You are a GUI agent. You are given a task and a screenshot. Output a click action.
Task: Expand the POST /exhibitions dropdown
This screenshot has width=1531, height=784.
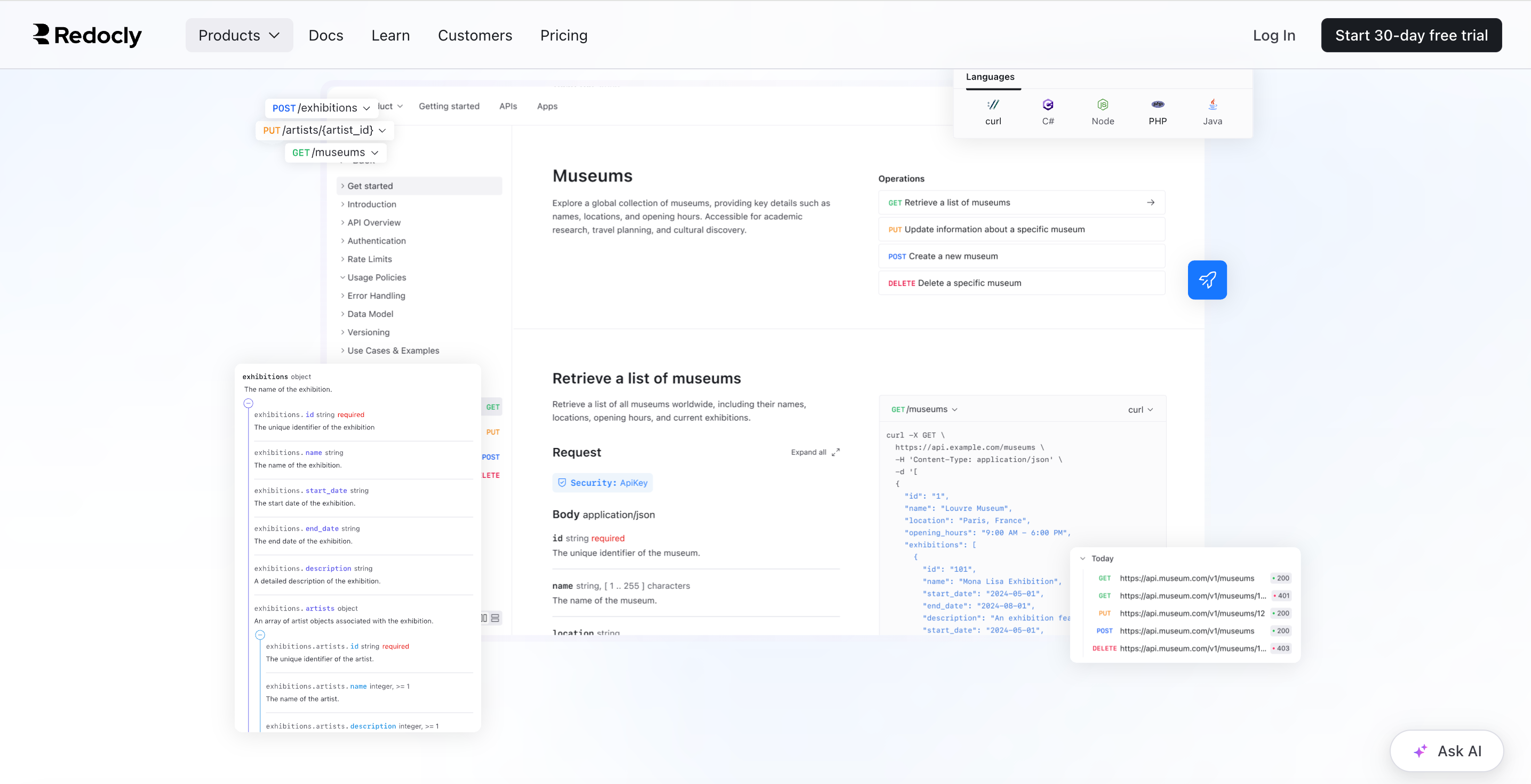321,108
